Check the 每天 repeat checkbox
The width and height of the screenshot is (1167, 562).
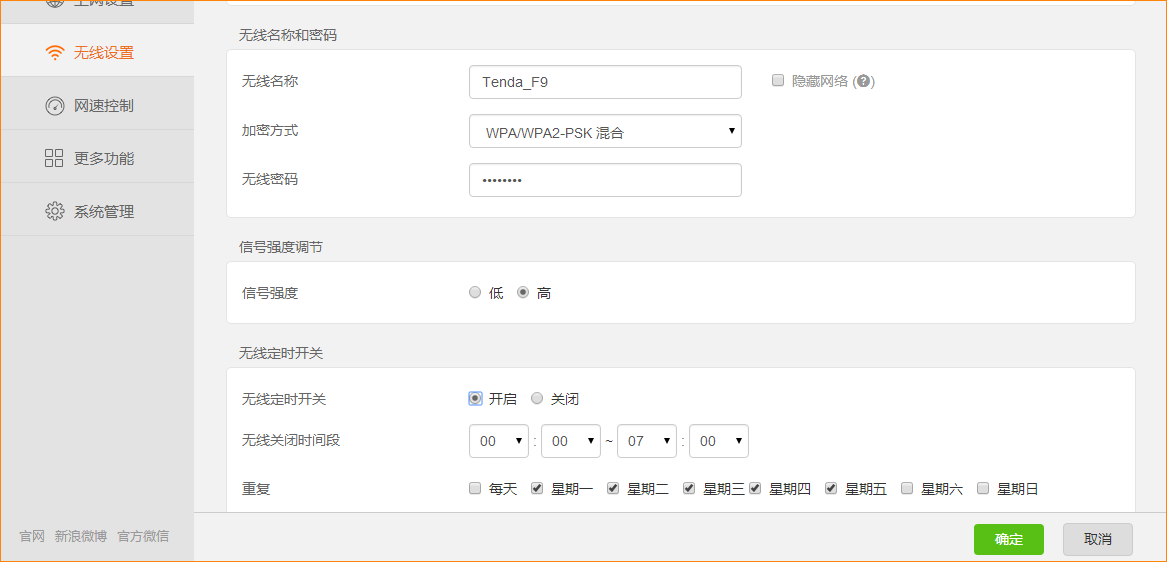pyautogui.click(x=475, y=489)
